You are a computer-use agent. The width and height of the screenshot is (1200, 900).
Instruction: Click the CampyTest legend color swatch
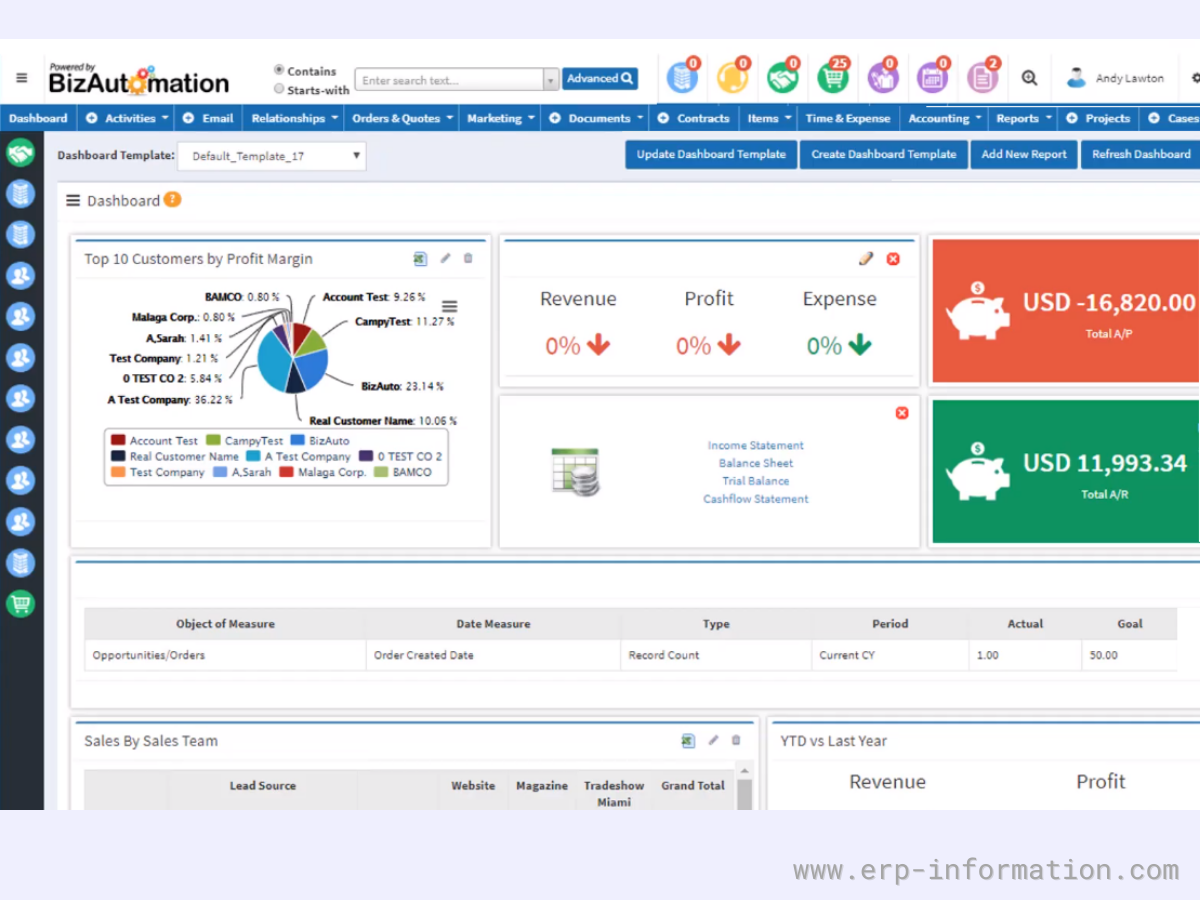point(213,440)
